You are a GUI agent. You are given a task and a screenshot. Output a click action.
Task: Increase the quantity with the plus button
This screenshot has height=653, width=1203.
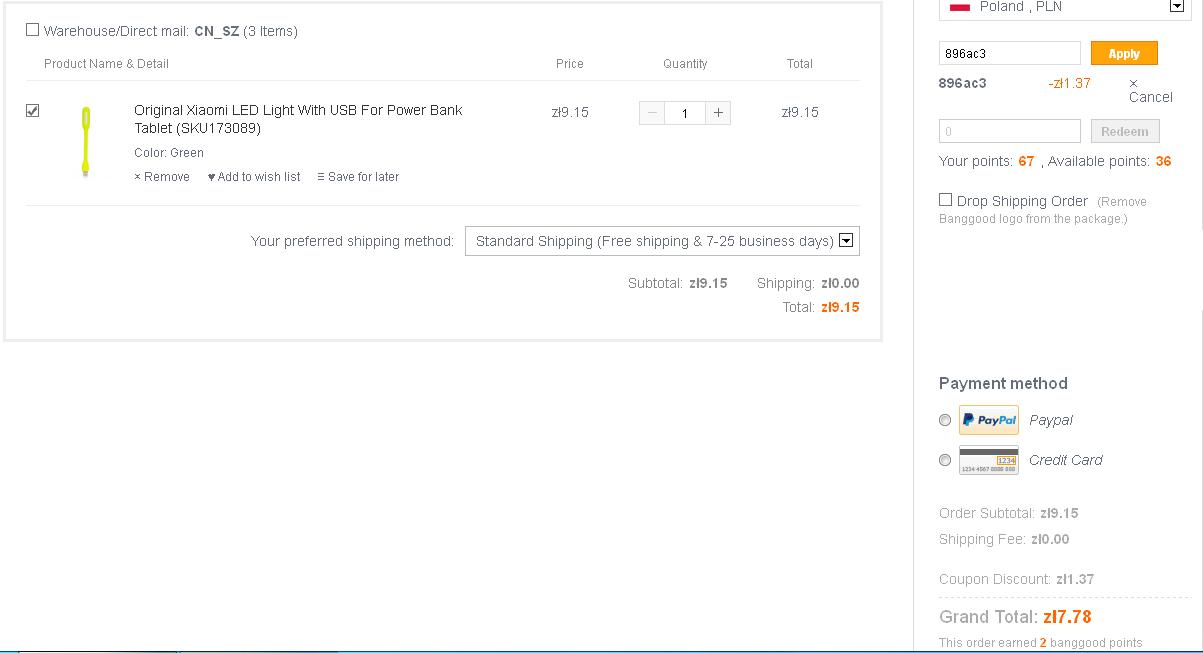click(x=718, y=113)
